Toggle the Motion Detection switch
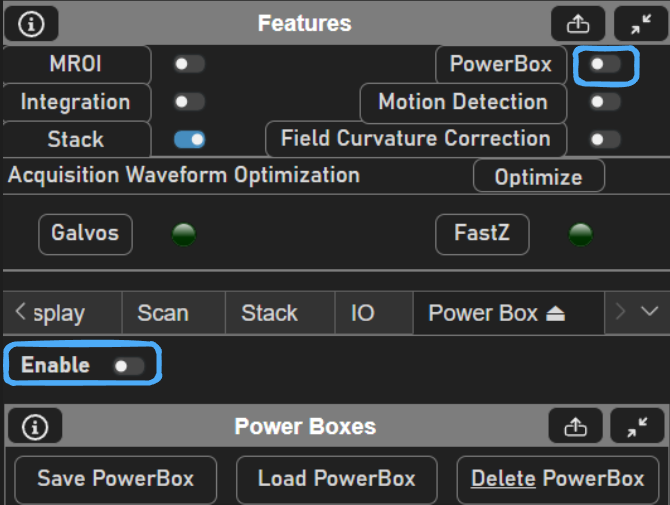 (604, 101)
